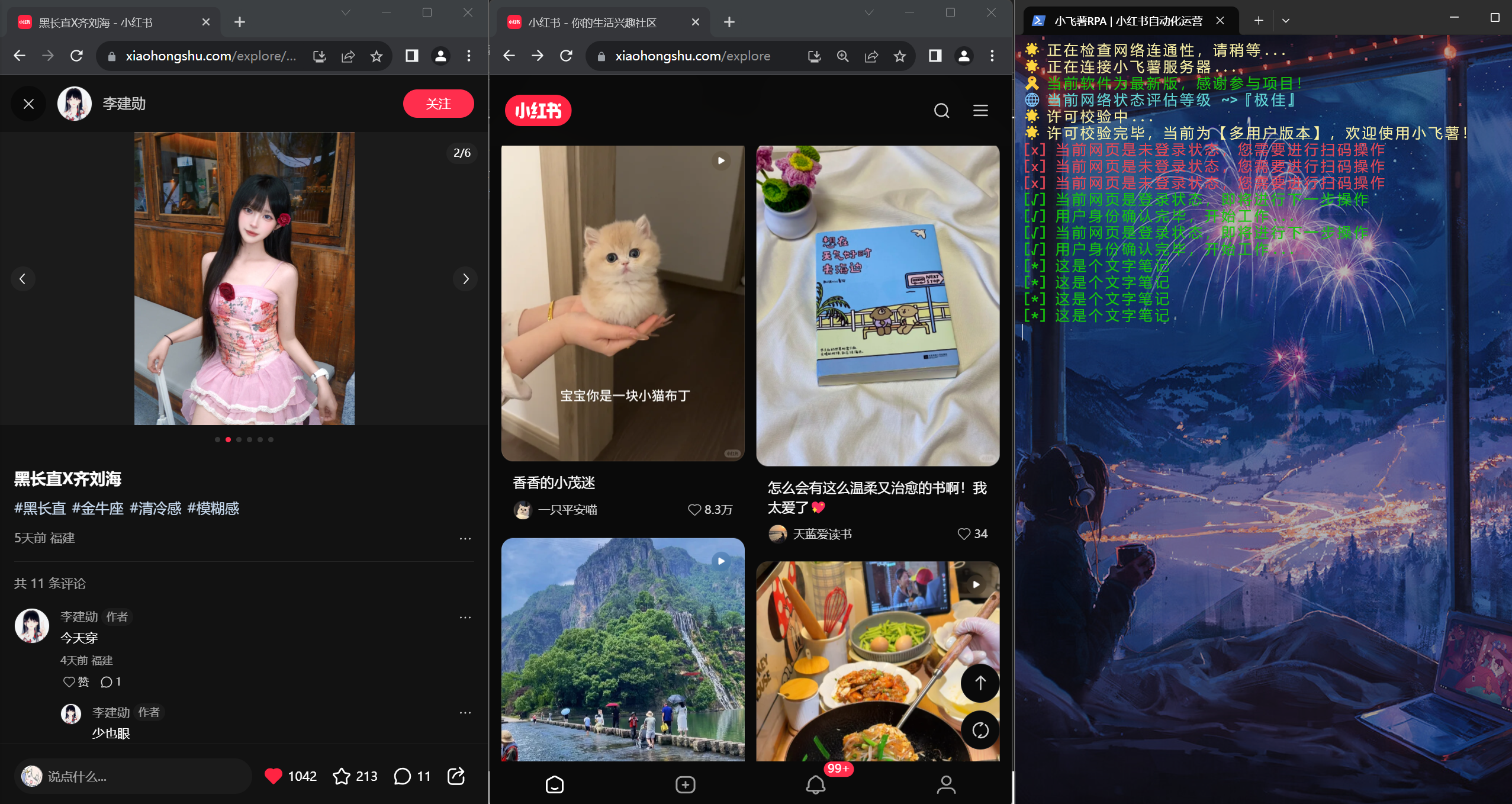This screenshot has height=804, width=1512.
Task: Refresh the feed with the circular refresh button
Action: click(x=980, y=730)
